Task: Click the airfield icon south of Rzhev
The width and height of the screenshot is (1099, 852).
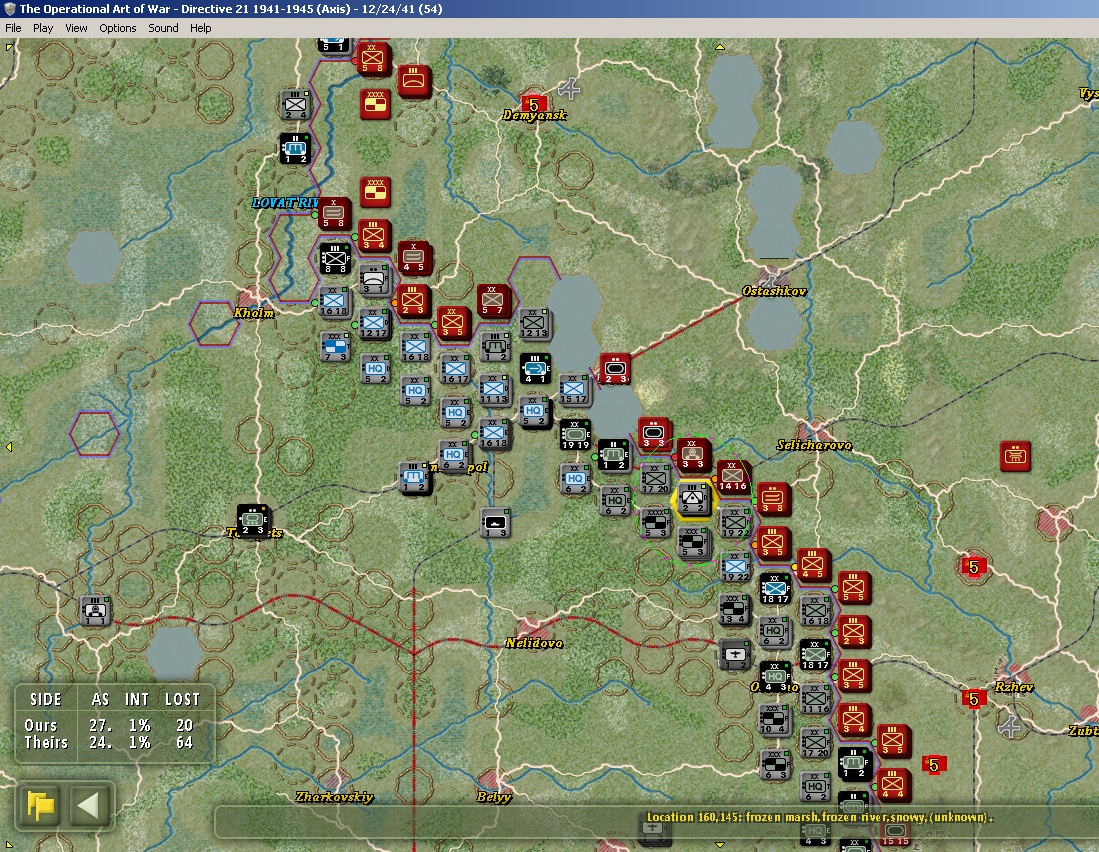Action: [x=1010, y=727]
